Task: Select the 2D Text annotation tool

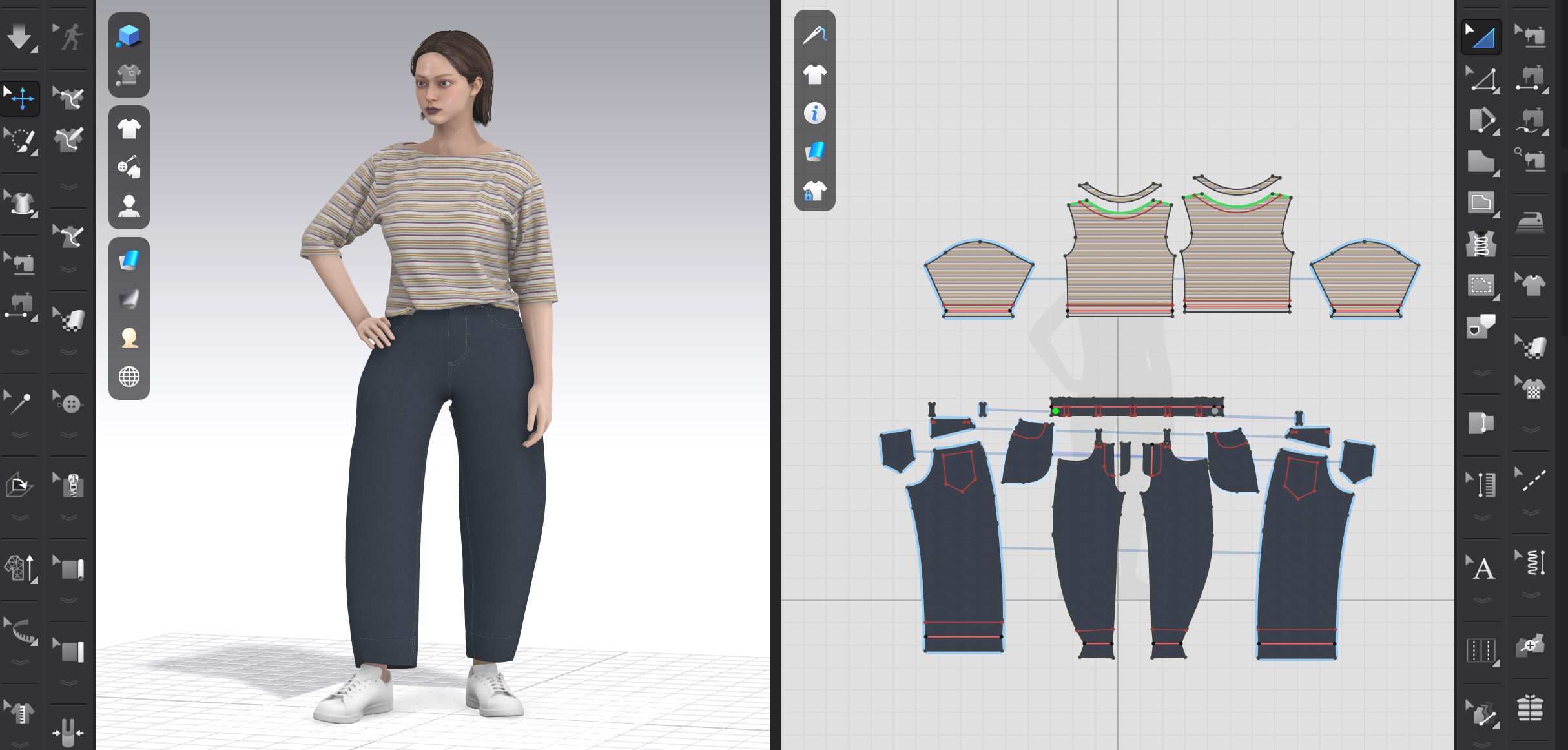Action: point(1481,568)
